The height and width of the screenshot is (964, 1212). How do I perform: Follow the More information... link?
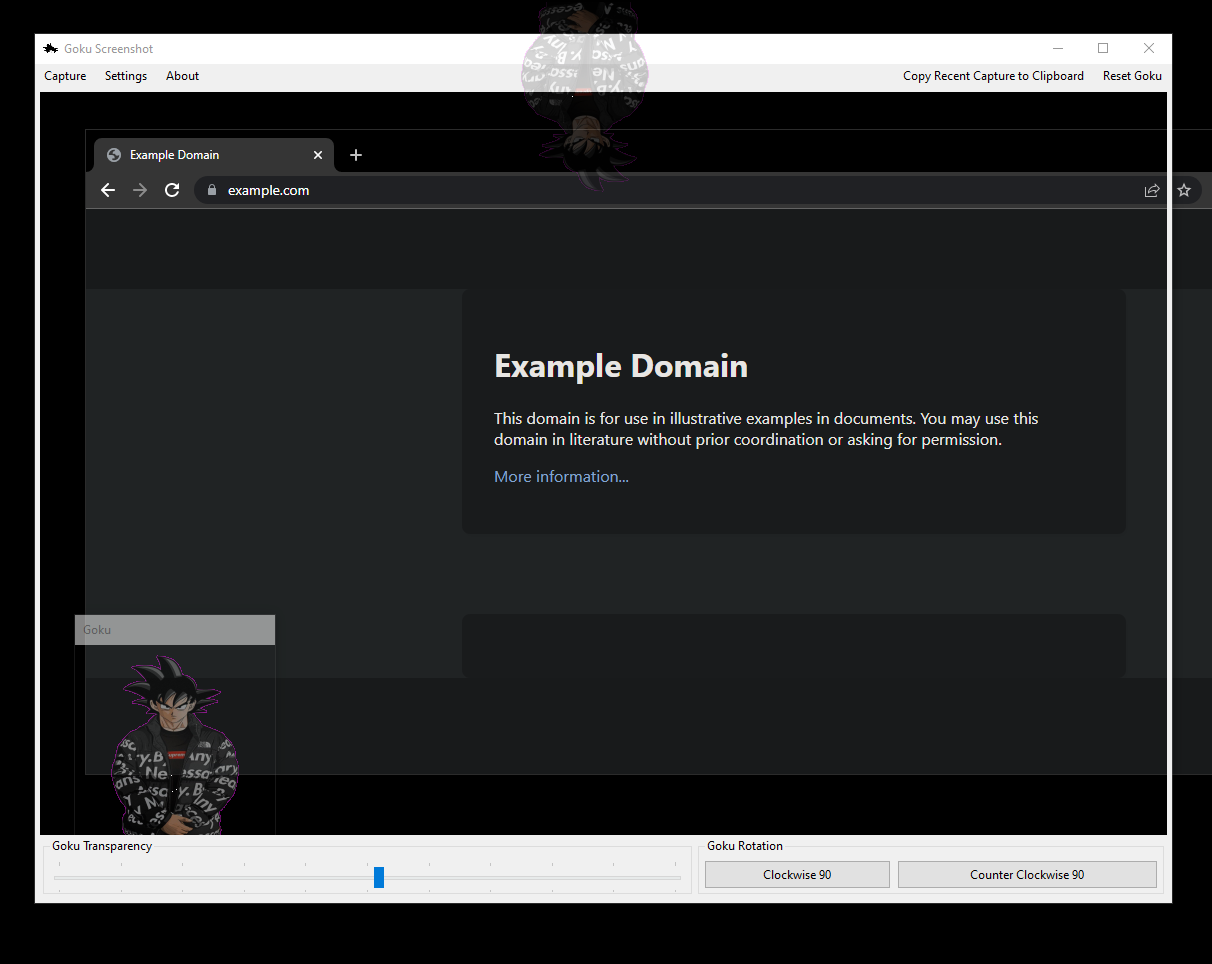561,477
